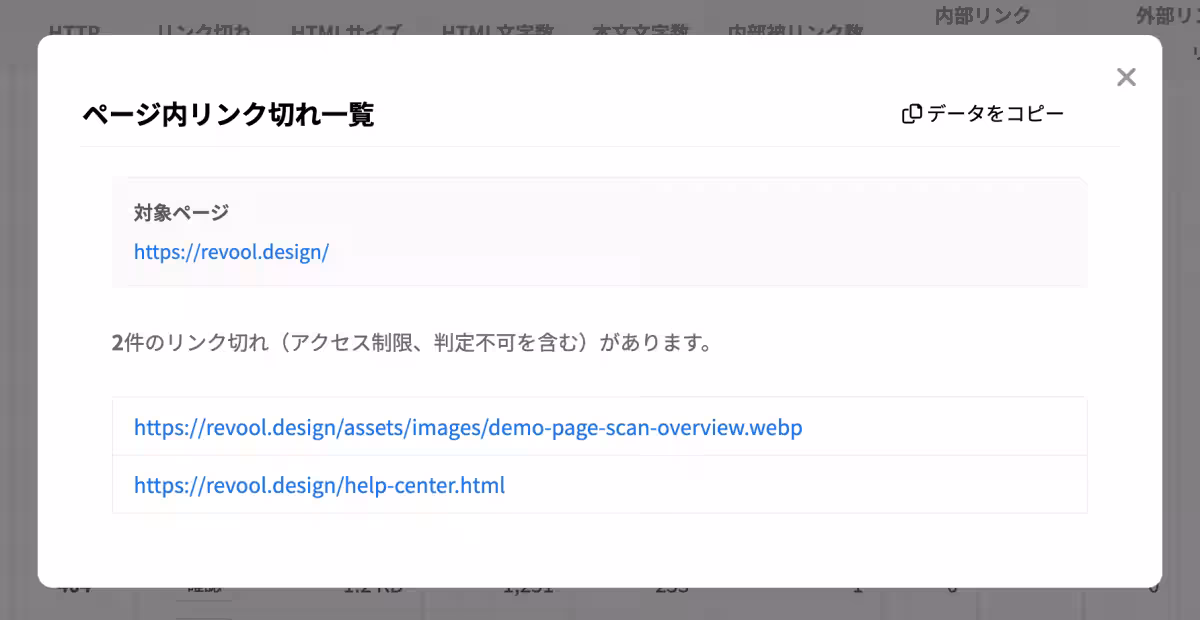This screenshot has height=620, width=1200.
Task: Click the 対象ページ label text
Action: tap(181, 212)
